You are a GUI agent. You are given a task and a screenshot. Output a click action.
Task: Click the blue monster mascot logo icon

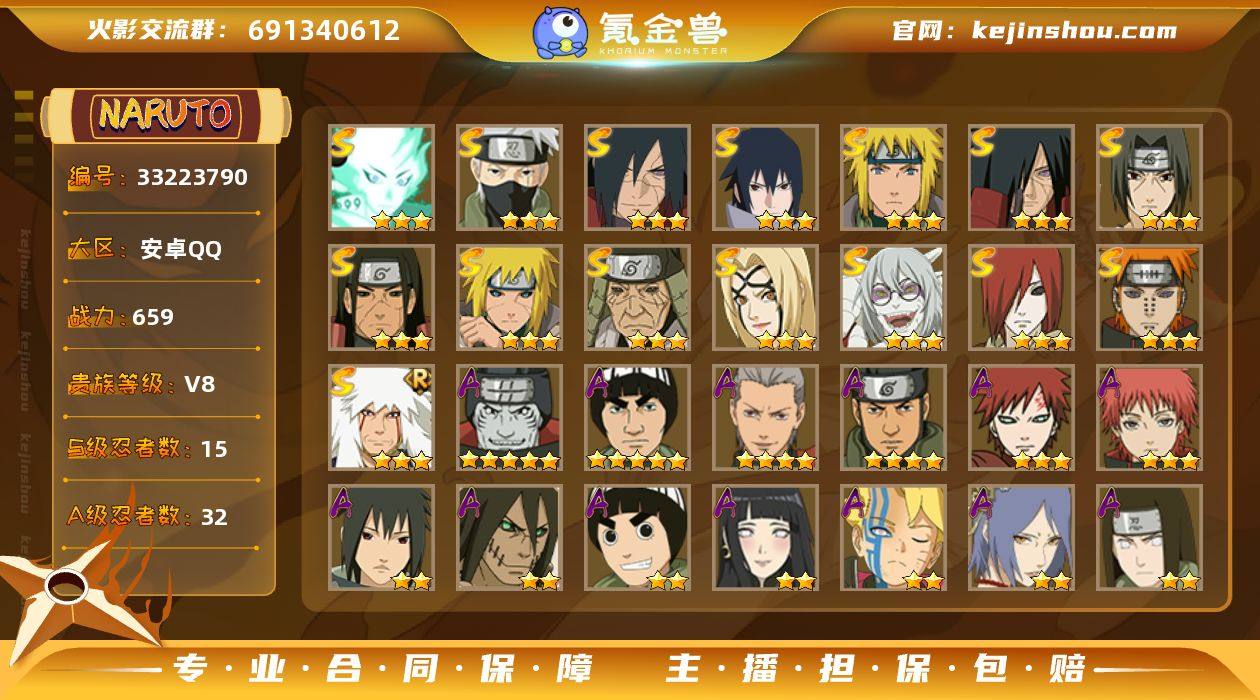click(x=559, y=32)
